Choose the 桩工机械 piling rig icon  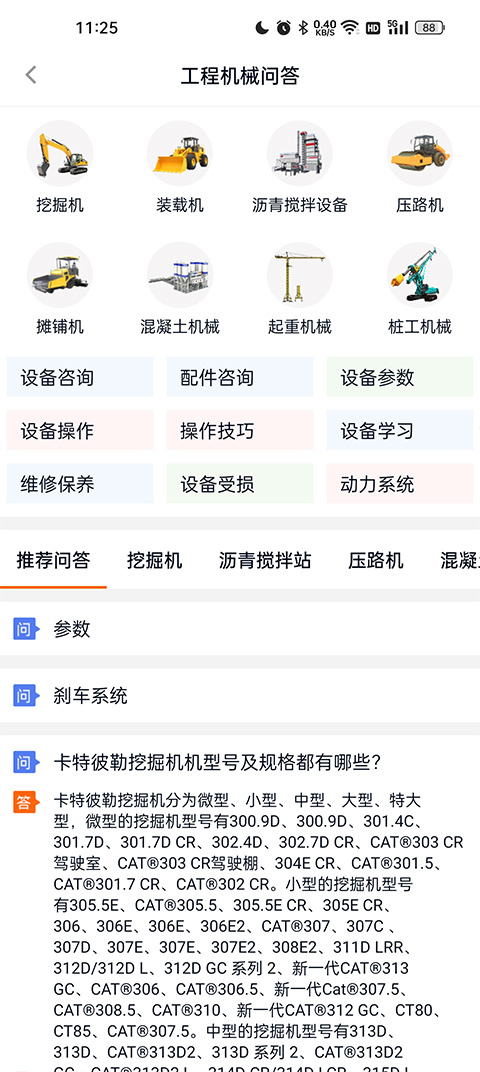click(420, 275)
